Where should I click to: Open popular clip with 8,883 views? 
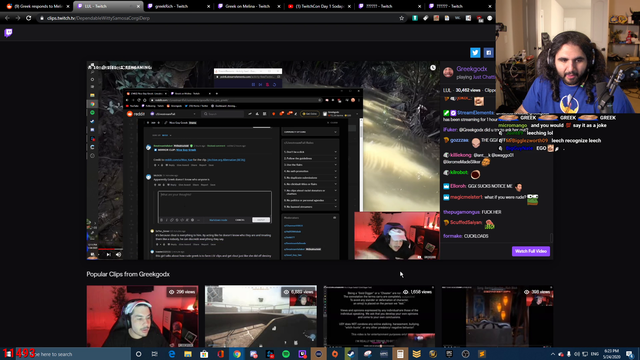[261, 316]
